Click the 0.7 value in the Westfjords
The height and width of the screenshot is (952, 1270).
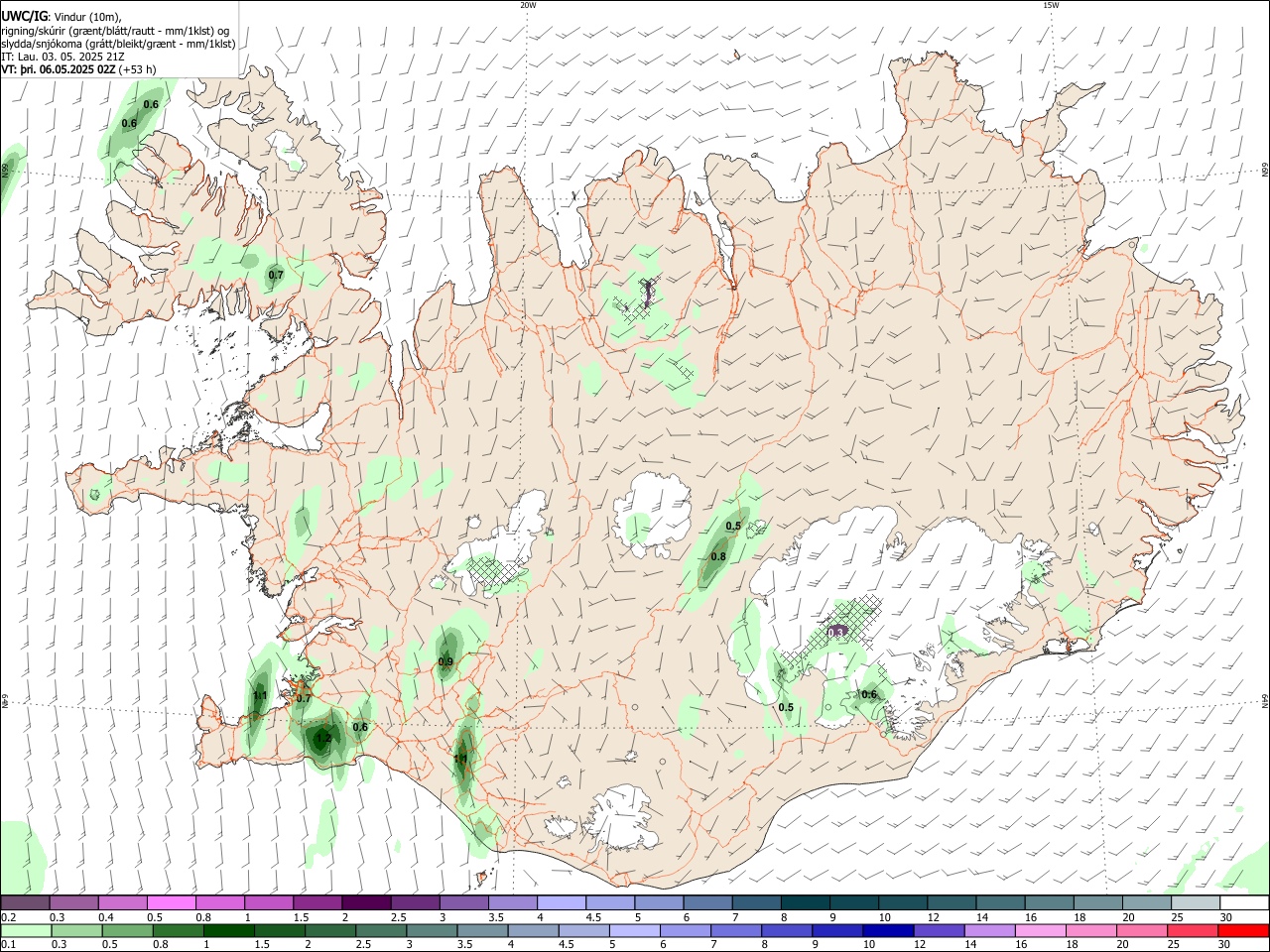click(x=277, y=275)
